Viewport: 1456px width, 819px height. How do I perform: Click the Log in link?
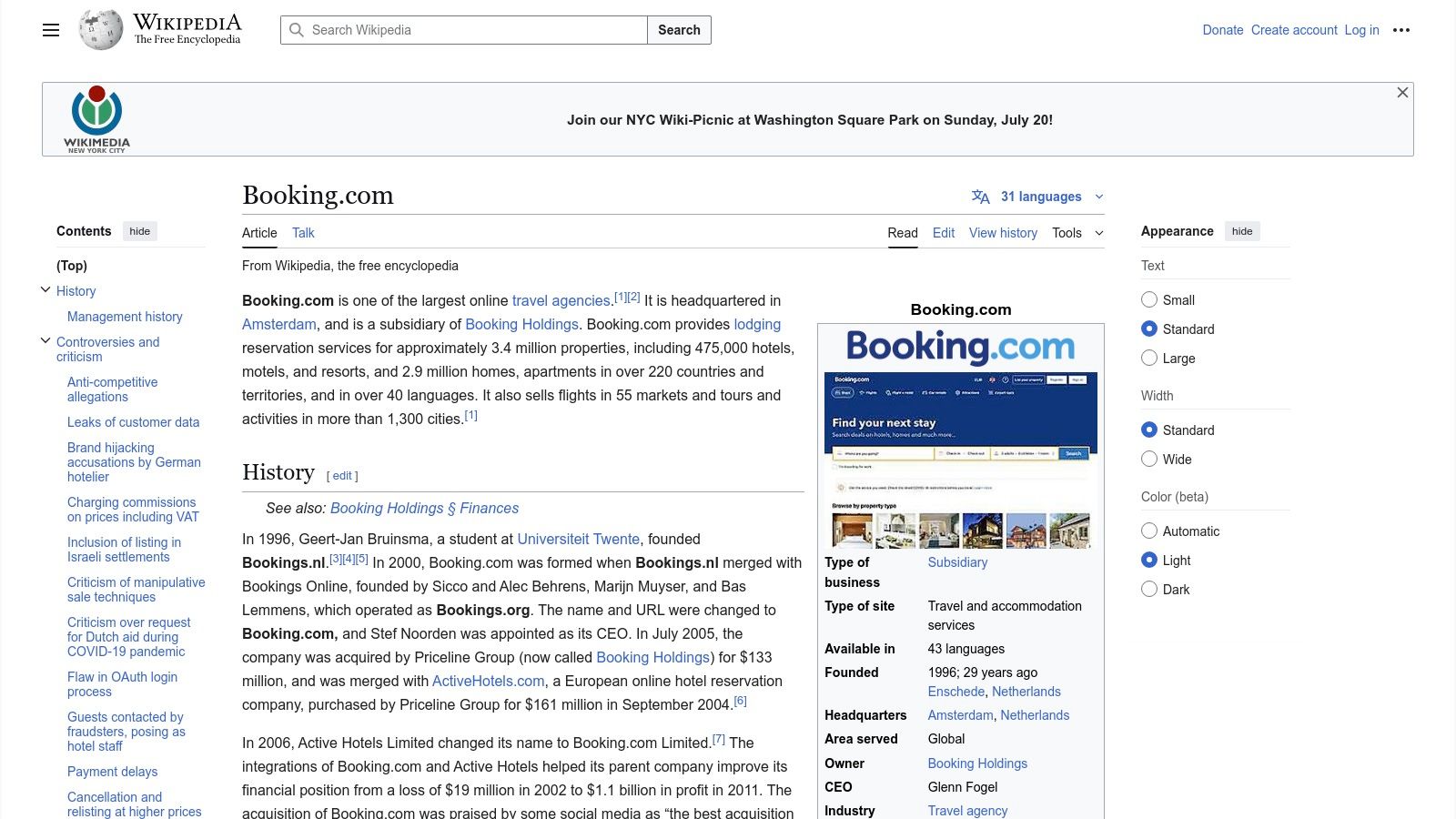tap(1361, 30)
